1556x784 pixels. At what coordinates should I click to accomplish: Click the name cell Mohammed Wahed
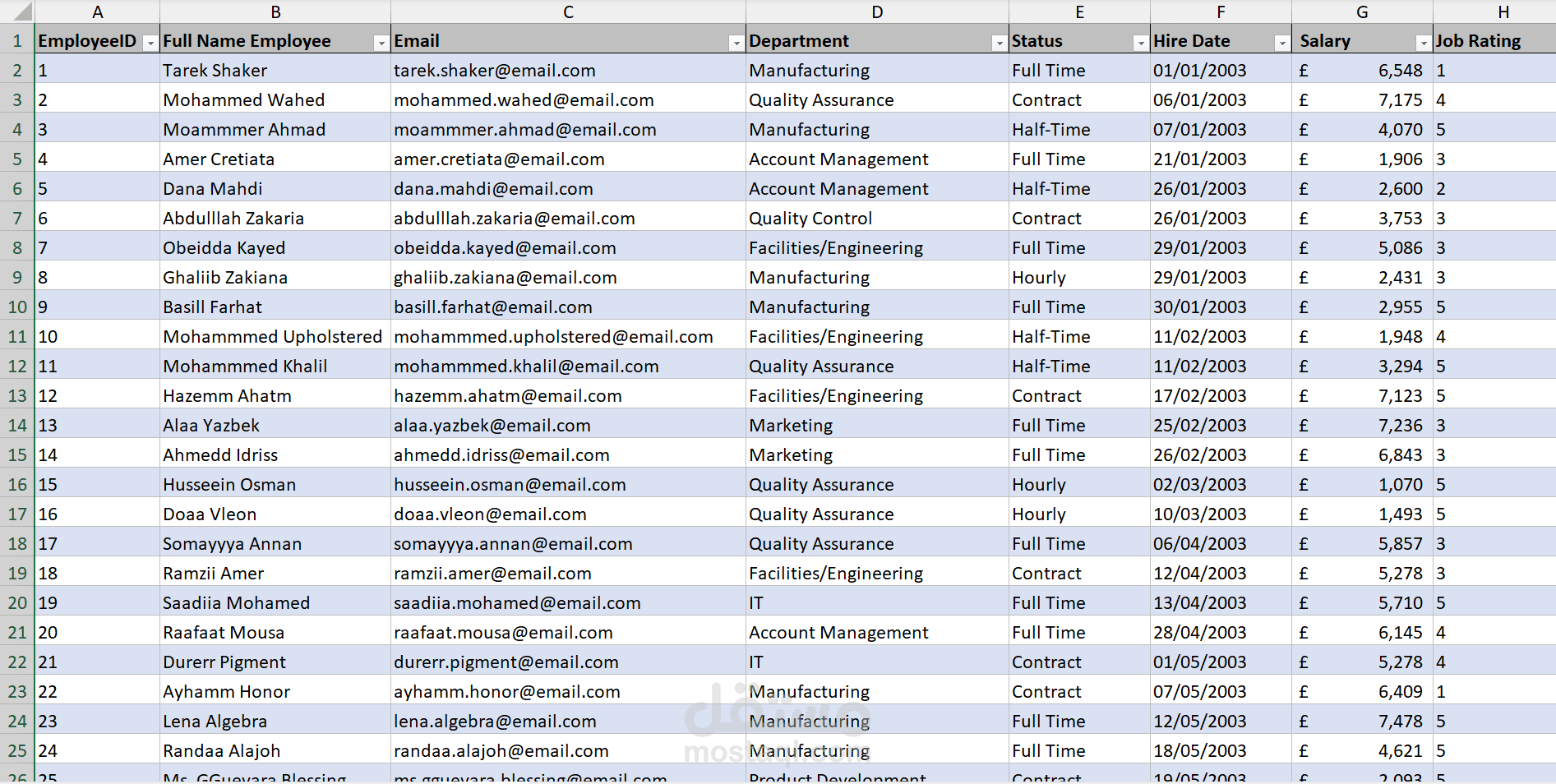tap(275, 99)
